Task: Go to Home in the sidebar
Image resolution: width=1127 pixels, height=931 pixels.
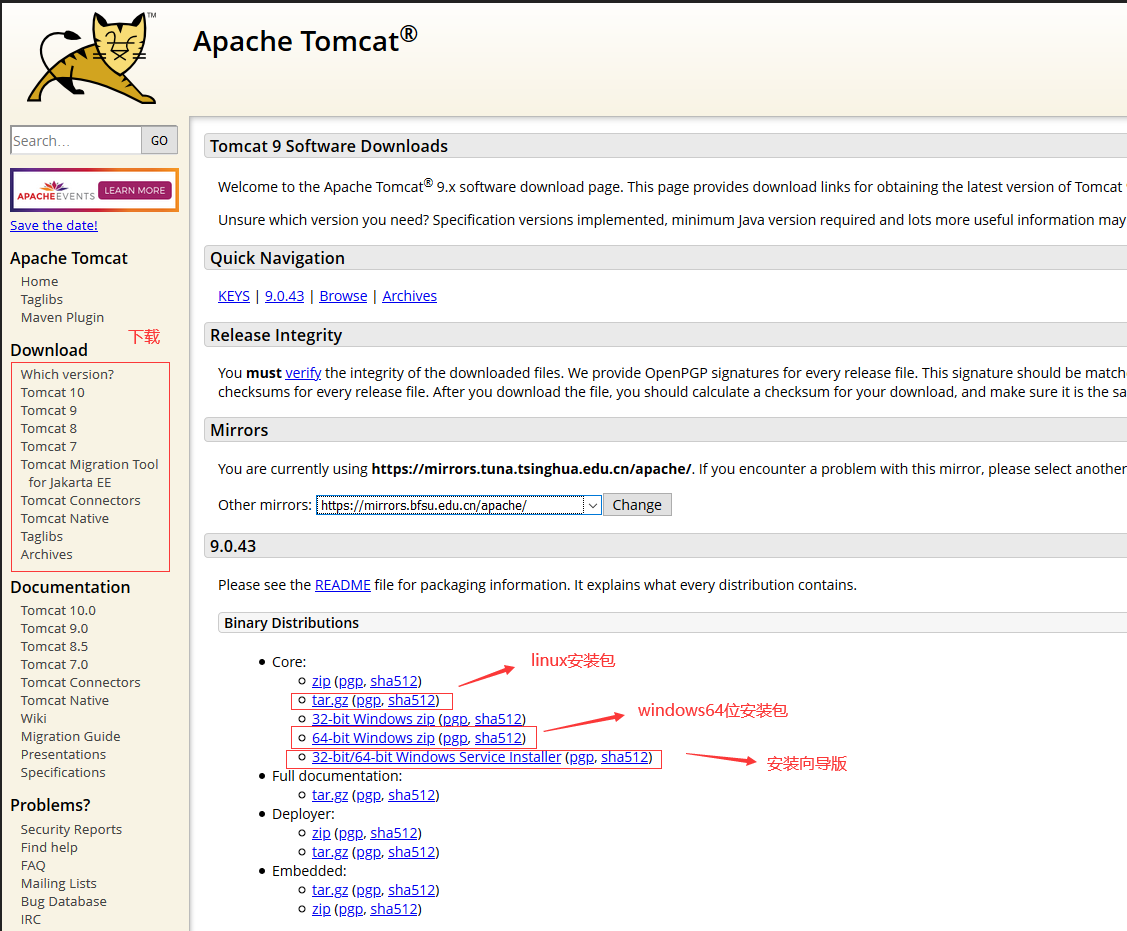Action: coord(40,281)
